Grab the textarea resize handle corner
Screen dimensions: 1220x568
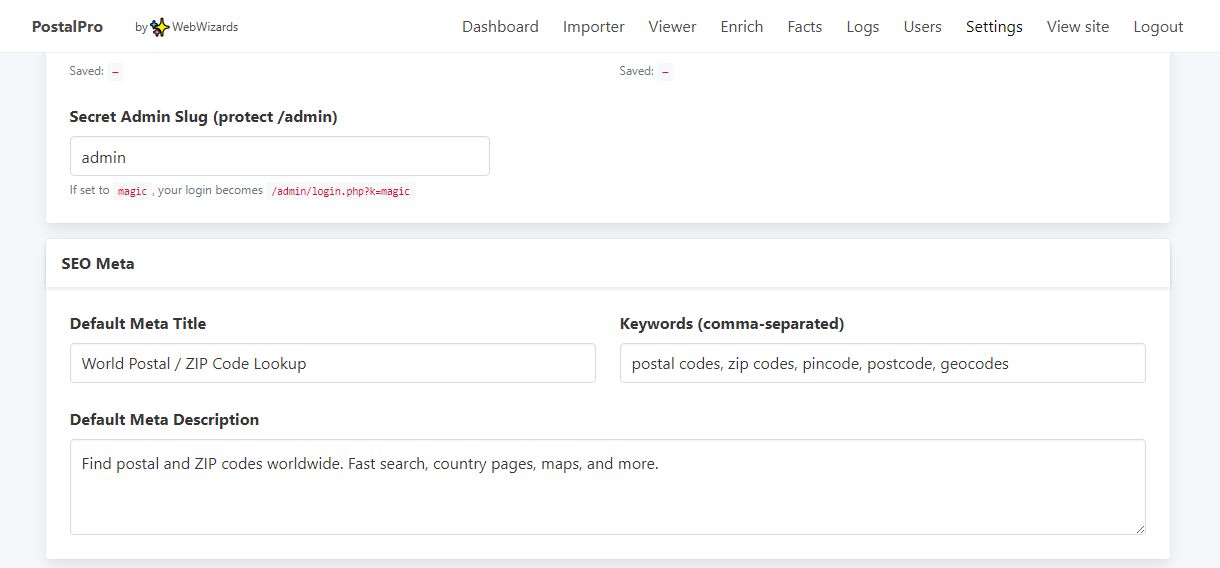(x=1139, y=528)
